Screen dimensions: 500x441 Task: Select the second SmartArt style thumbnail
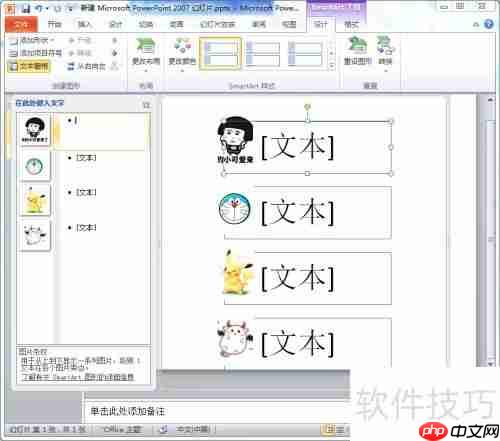263,53
